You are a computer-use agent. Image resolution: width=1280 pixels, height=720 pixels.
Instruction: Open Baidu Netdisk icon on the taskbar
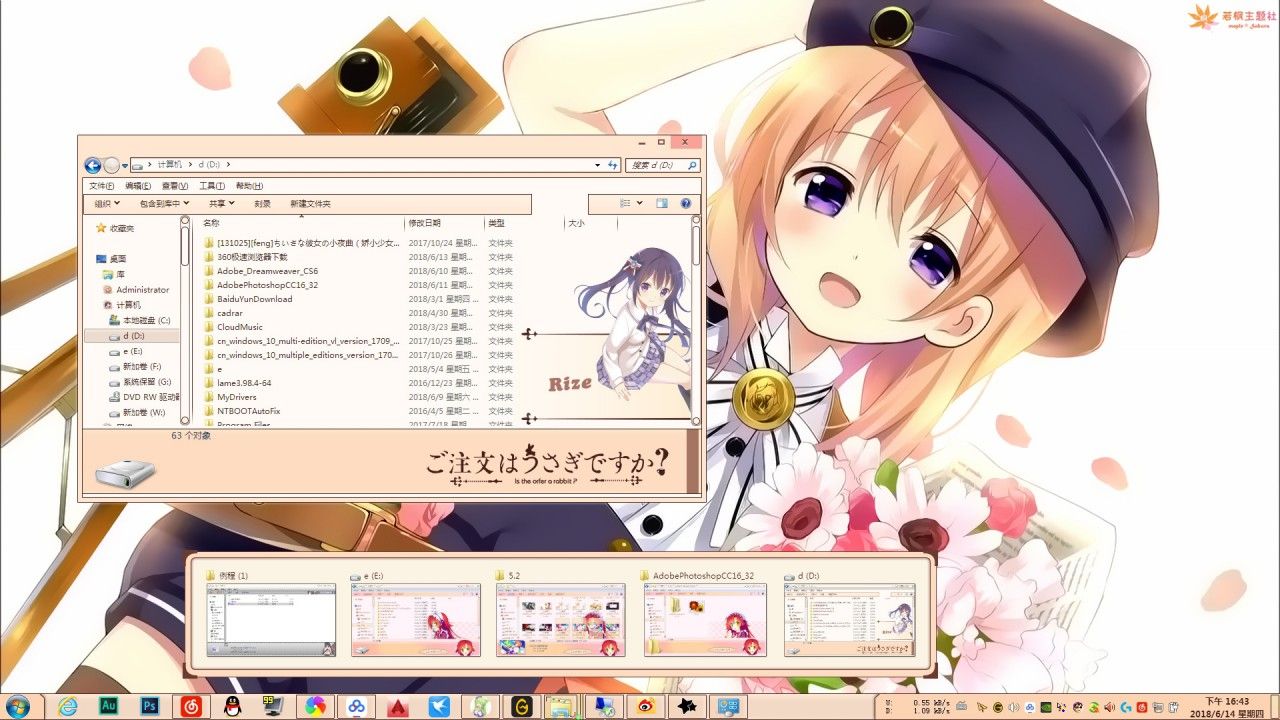(x=356, y=707)
